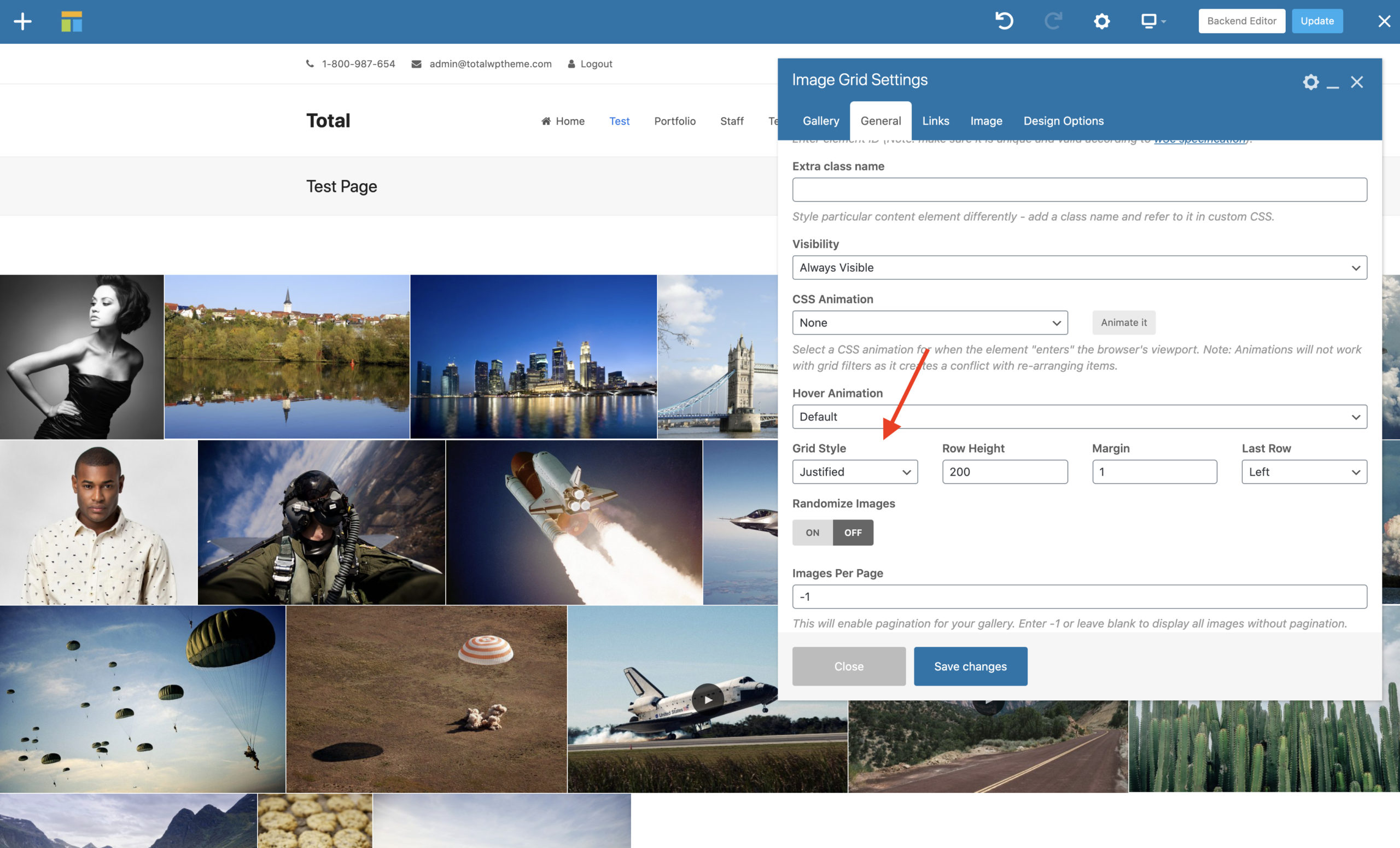This screenshot has height=848, width=1400.
Task: Click the Images Per Page field
Action: click(1079, 597)
